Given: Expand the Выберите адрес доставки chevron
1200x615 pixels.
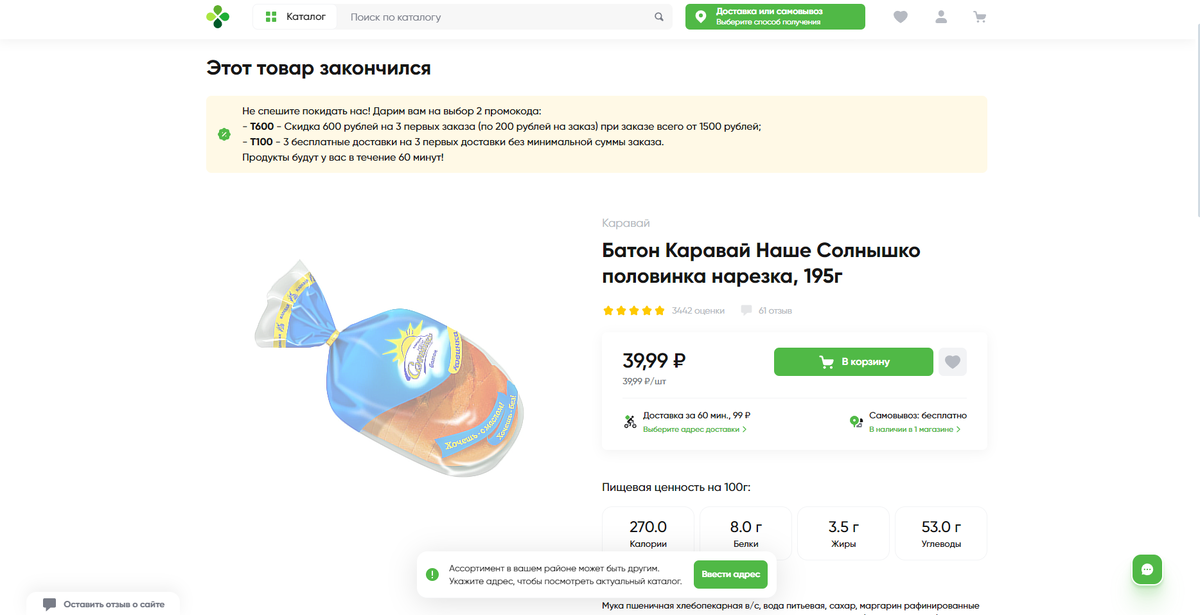Looking at the screenshot, I should tap(745, 428).
